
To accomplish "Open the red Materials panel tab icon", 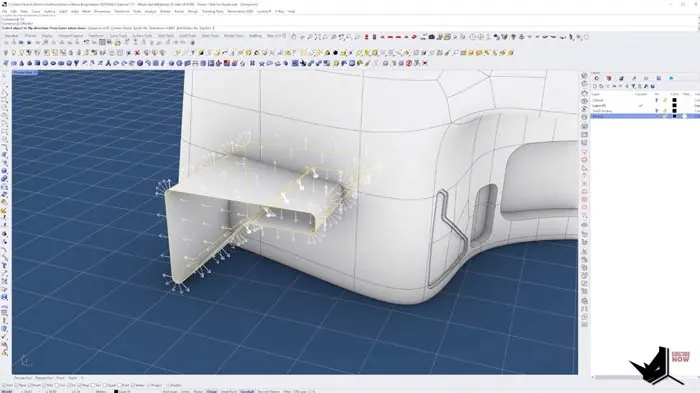I will (609, 78).
